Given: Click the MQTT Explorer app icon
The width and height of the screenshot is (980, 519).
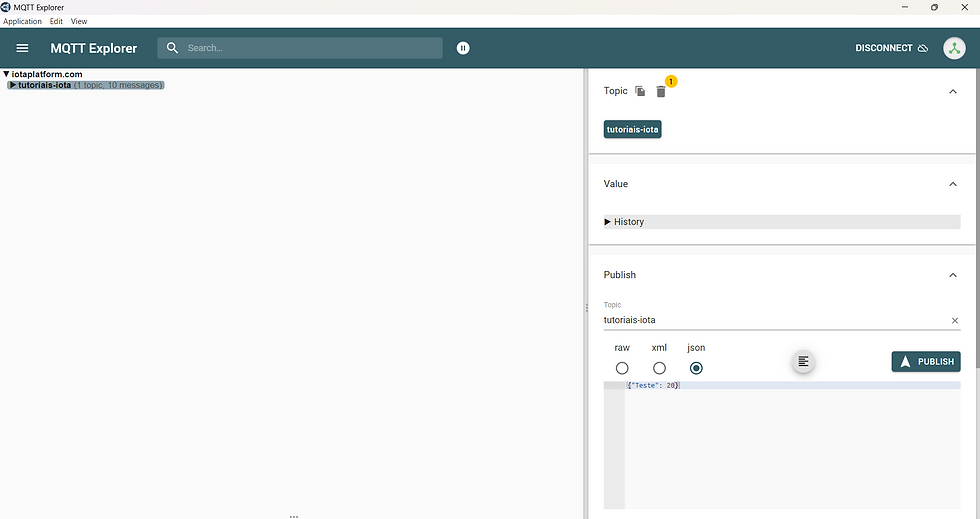Looking at the screenshot, I should tap(6, 7).
